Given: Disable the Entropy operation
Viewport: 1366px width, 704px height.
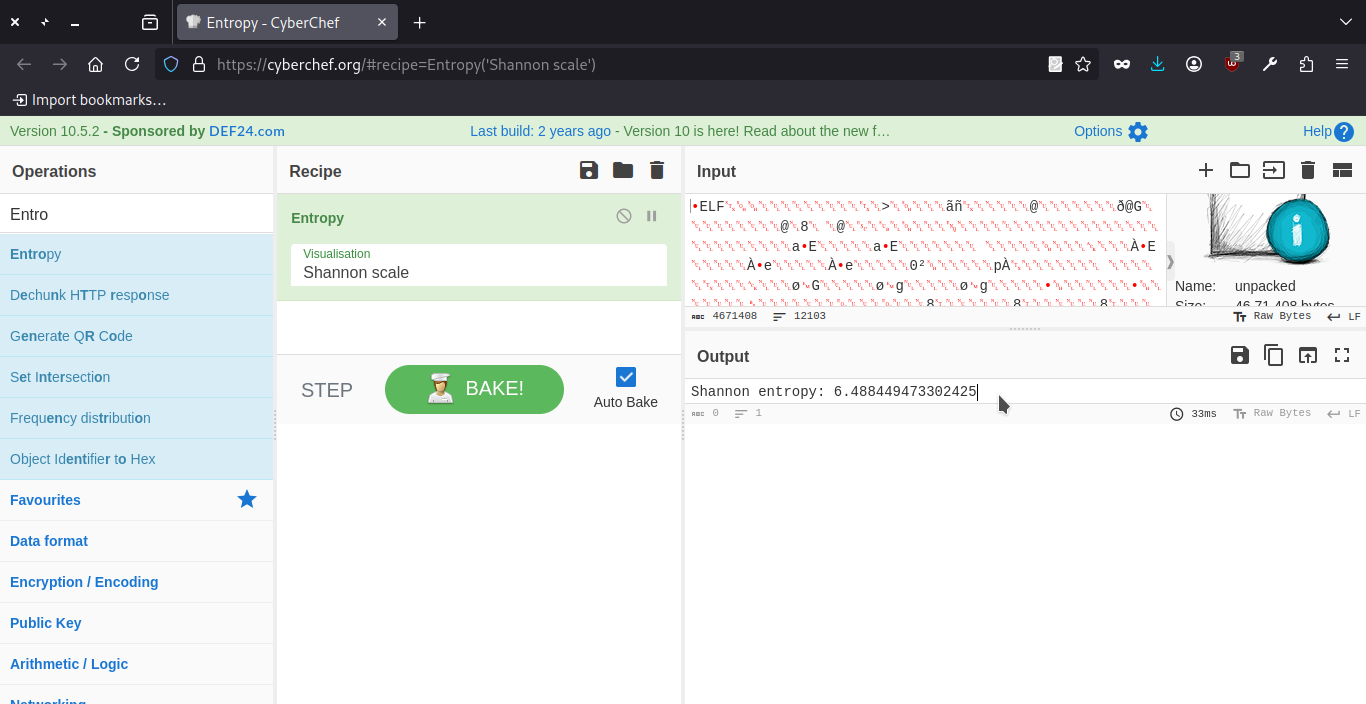Looking at the screenshot, I should point(624,217).
